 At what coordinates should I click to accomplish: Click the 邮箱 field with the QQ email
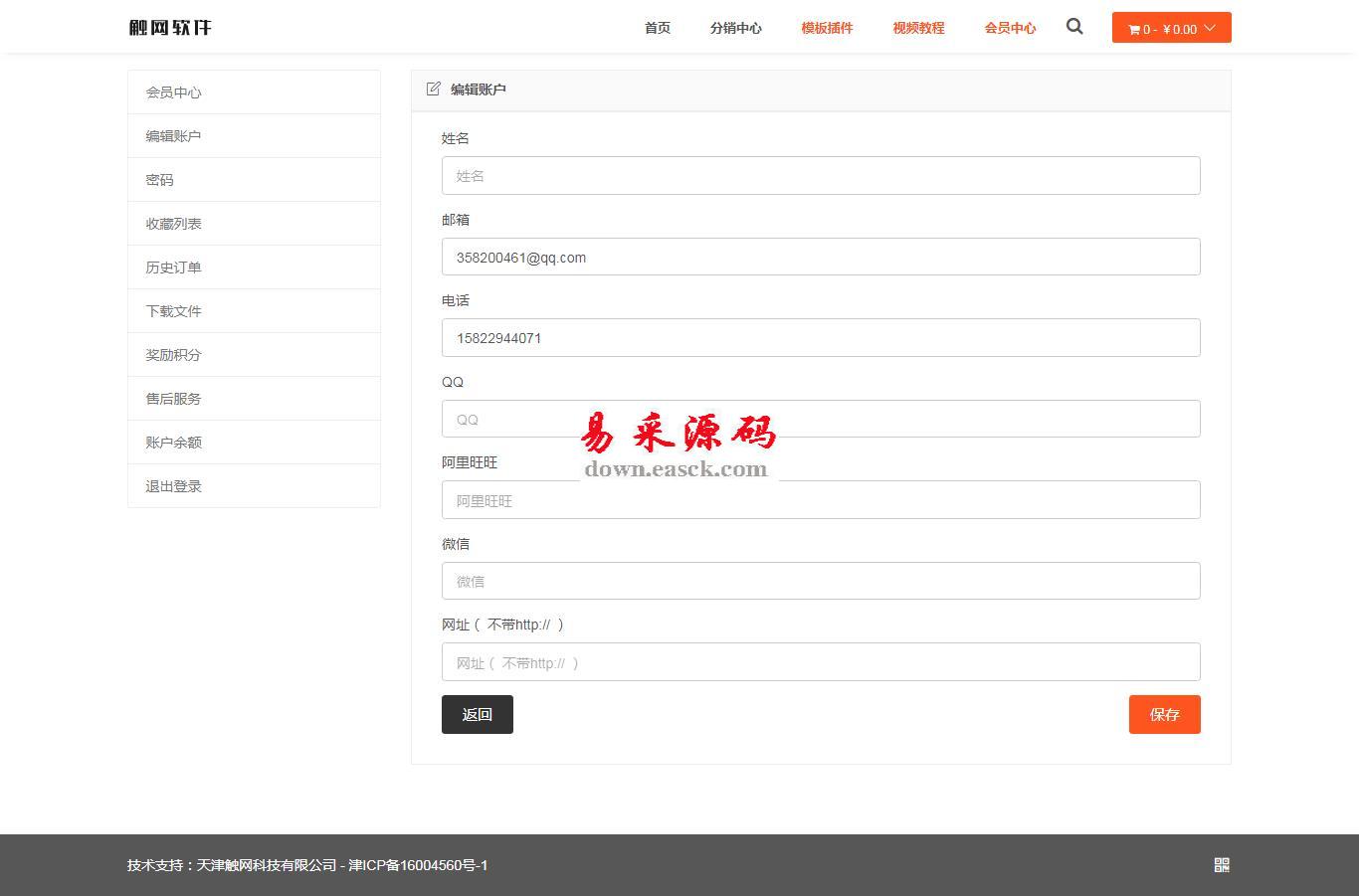pyautogui.click(x=821, y=257)
